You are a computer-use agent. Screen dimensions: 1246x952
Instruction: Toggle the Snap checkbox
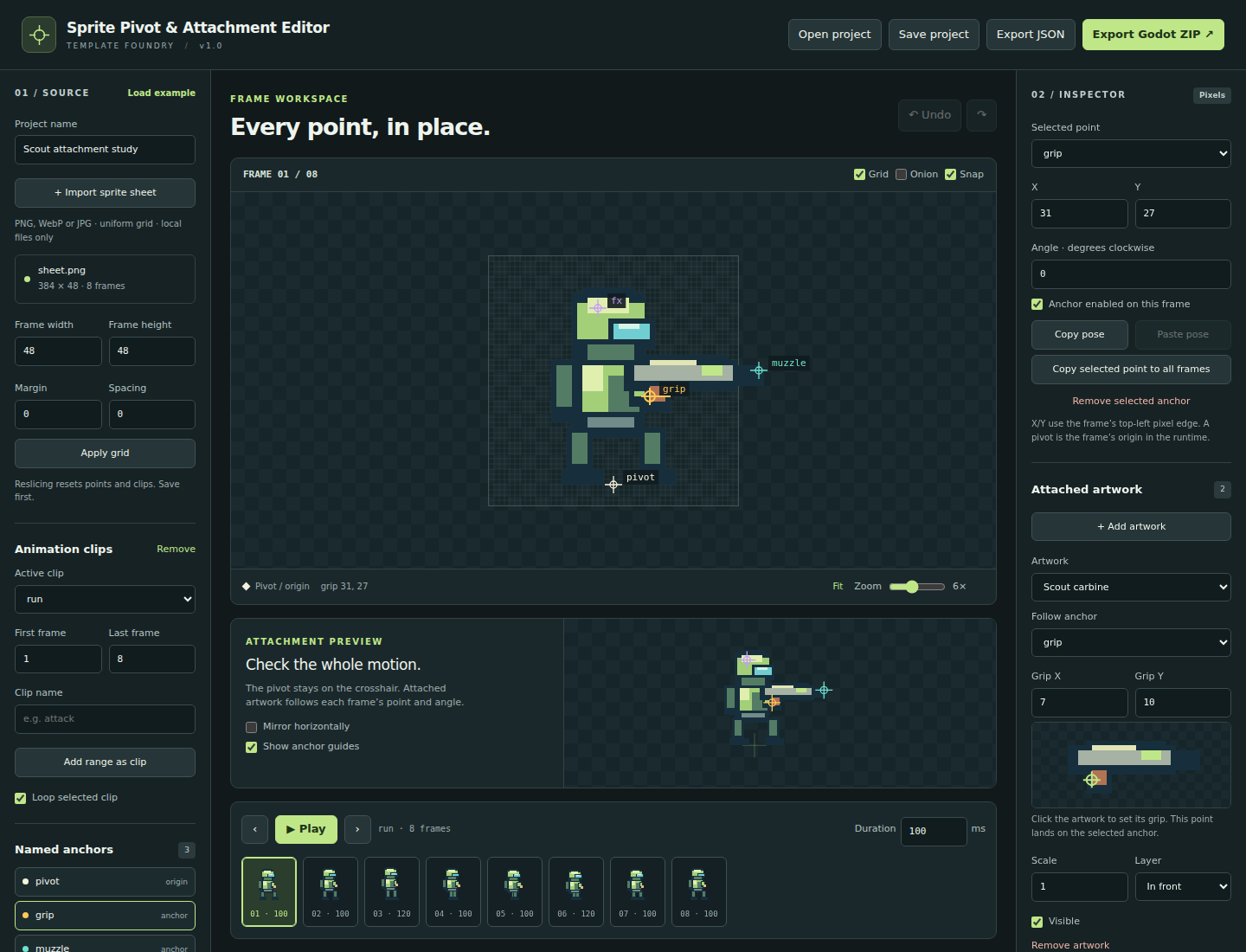(x=950, y=174)
